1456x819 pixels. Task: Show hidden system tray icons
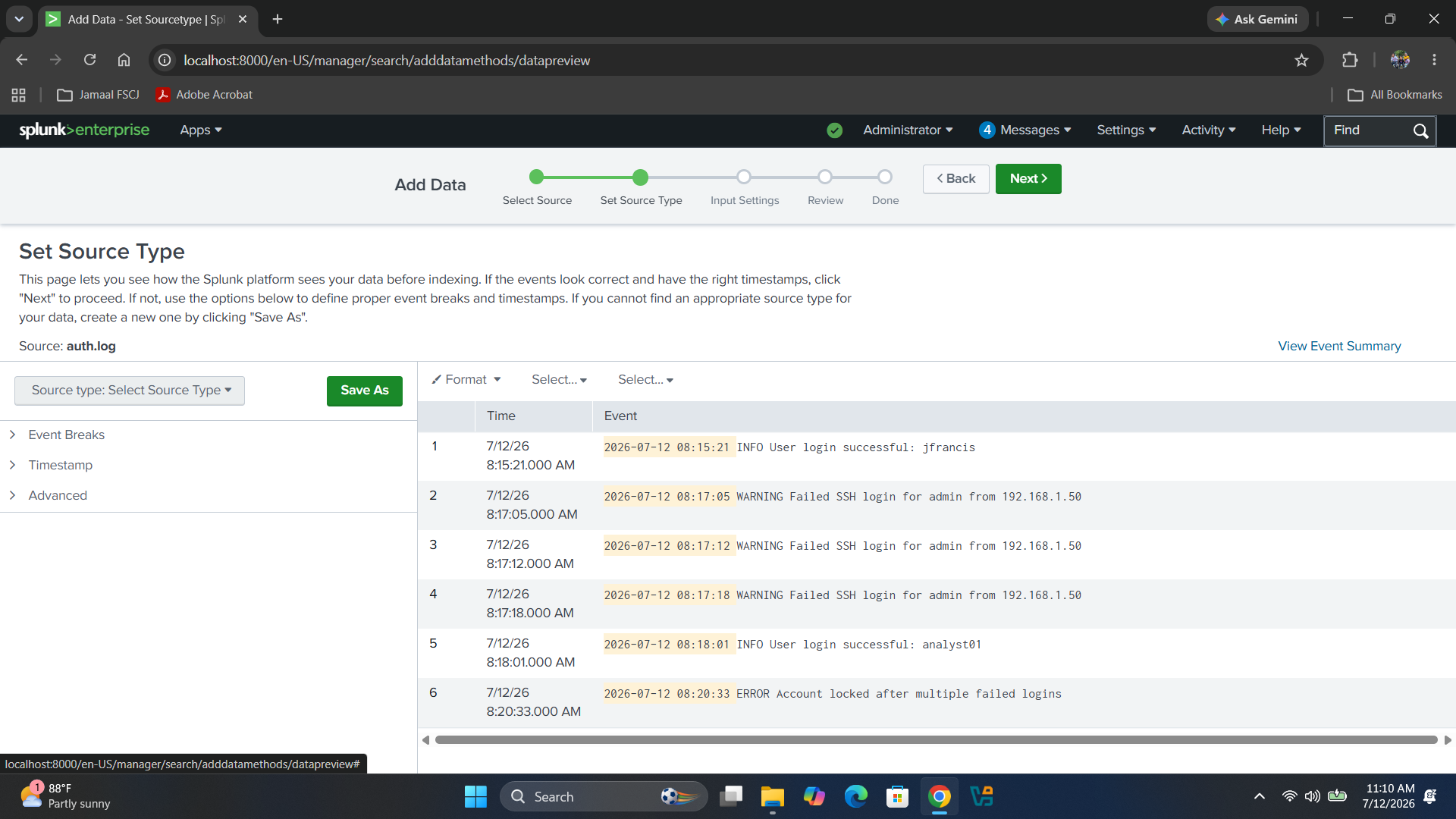pos(1260,796)
